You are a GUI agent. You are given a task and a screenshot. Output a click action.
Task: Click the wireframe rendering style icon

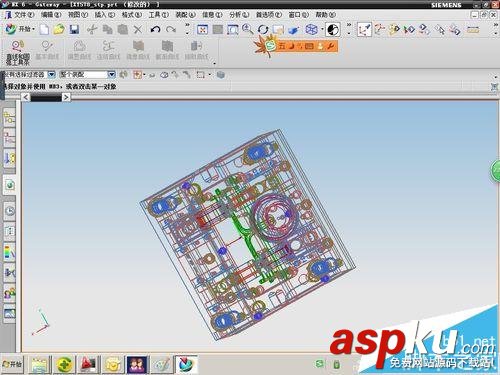click(x=311, y=30)
